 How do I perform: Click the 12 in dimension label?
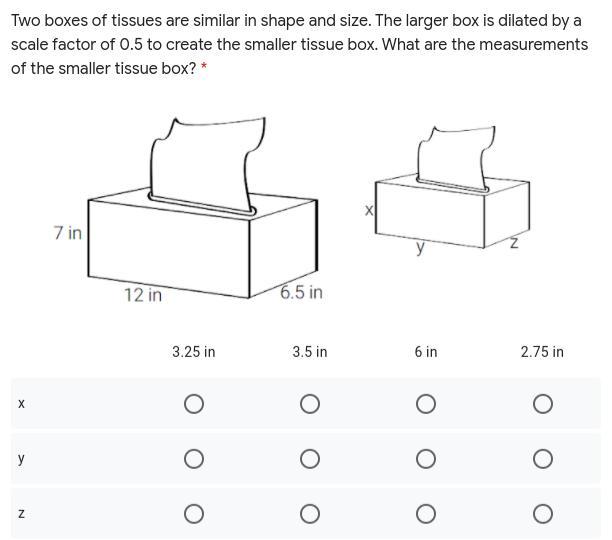pyautogui.click(x=143, y=295)
